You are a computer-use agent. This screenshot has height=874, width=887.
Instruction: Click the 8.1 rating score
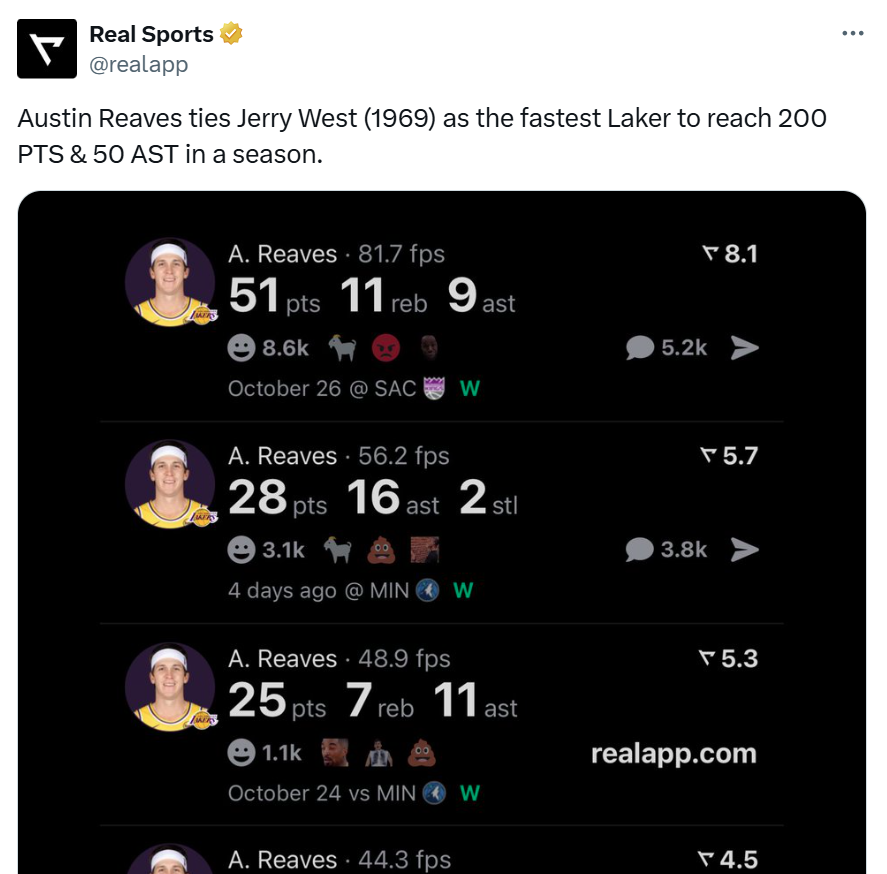click(731, 254)
